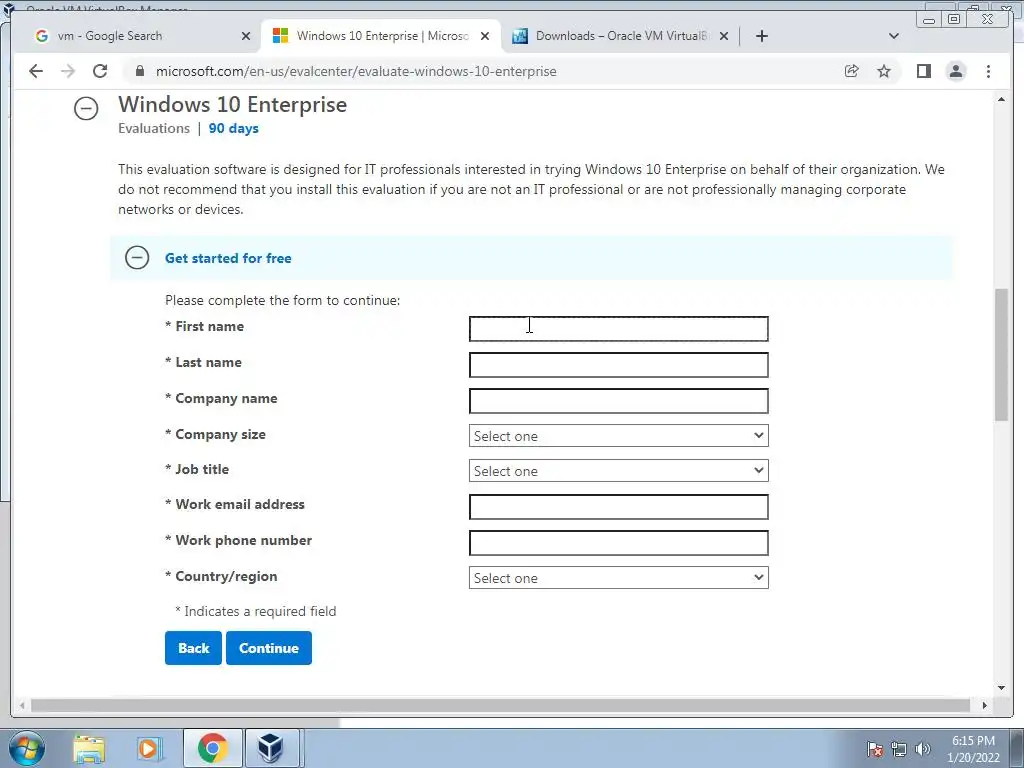Screen dimensions: 1024x768
Task: Focus the Work phone number field
Action: point(618,543)
